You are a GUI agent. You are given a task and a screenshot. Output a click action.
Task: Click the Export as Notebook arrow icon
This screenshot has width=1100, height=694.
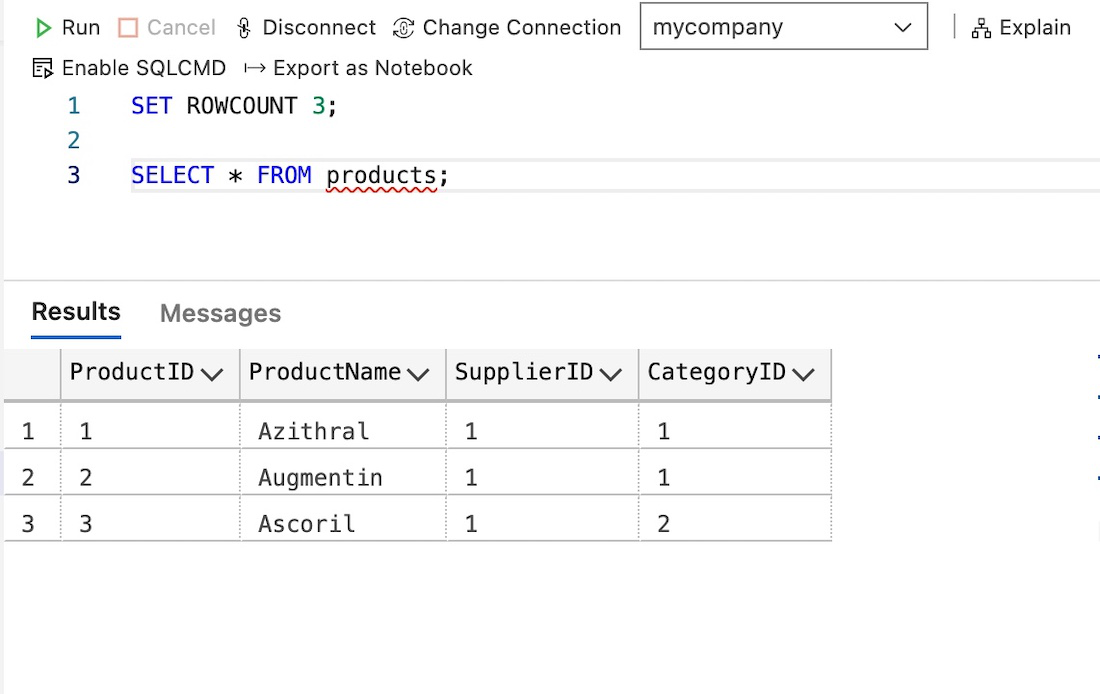click(255, 68)
